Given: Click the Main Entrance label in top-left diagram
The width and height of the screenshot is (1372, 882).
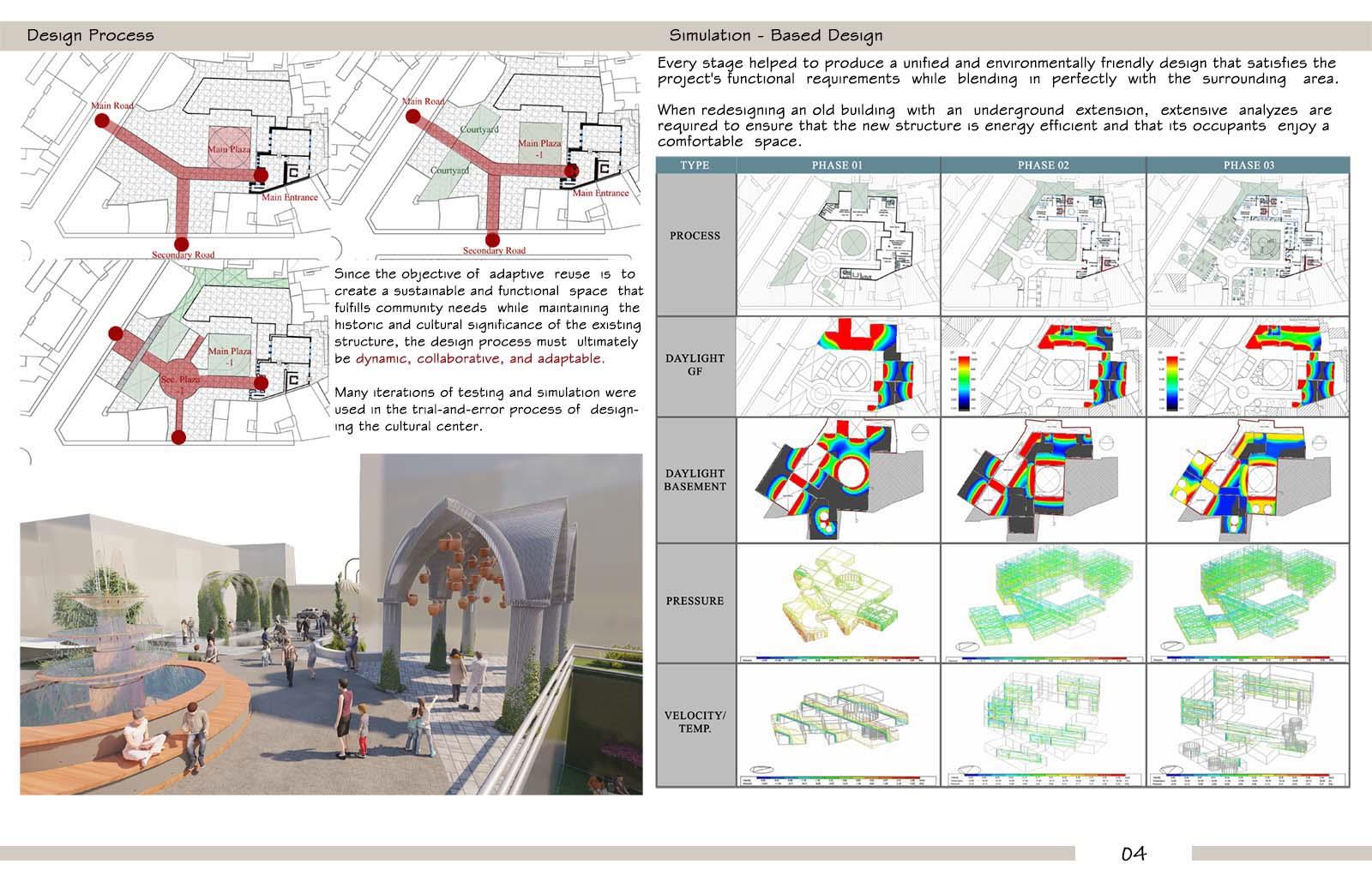Looking at the screenshot, I should (289, 197).
